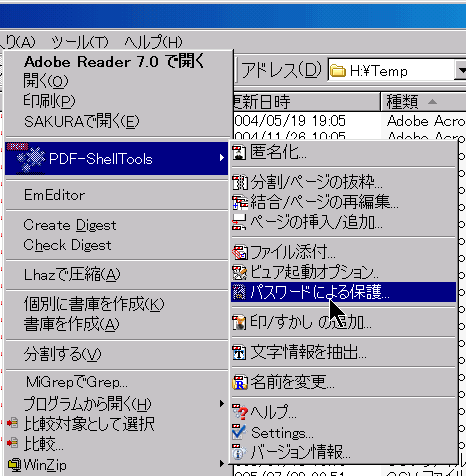Click the Settings checkmark icon

[x=239, y=432]
